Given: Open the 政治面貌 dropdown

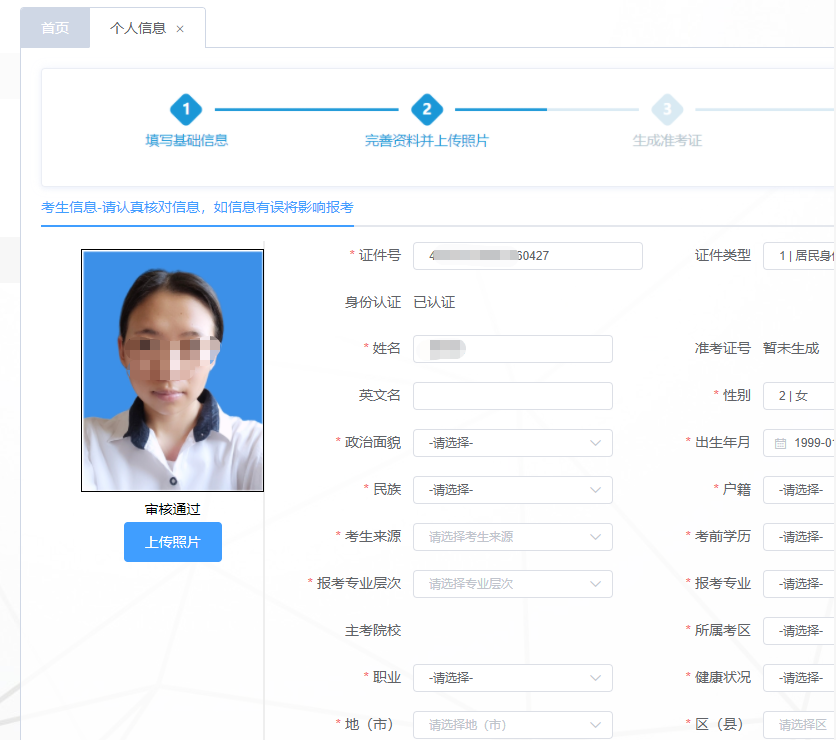Looking at the screenshot, I should 512,443.
